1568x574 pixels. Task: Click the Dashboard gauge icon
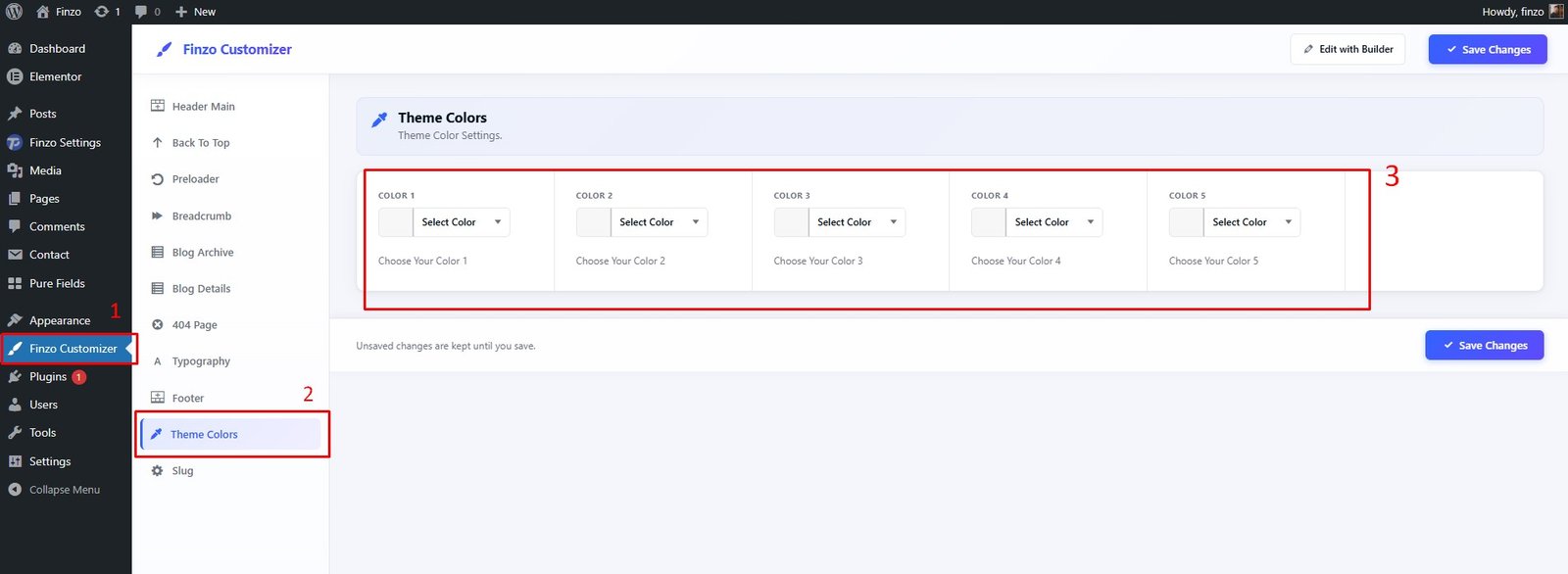click(15, 48)
